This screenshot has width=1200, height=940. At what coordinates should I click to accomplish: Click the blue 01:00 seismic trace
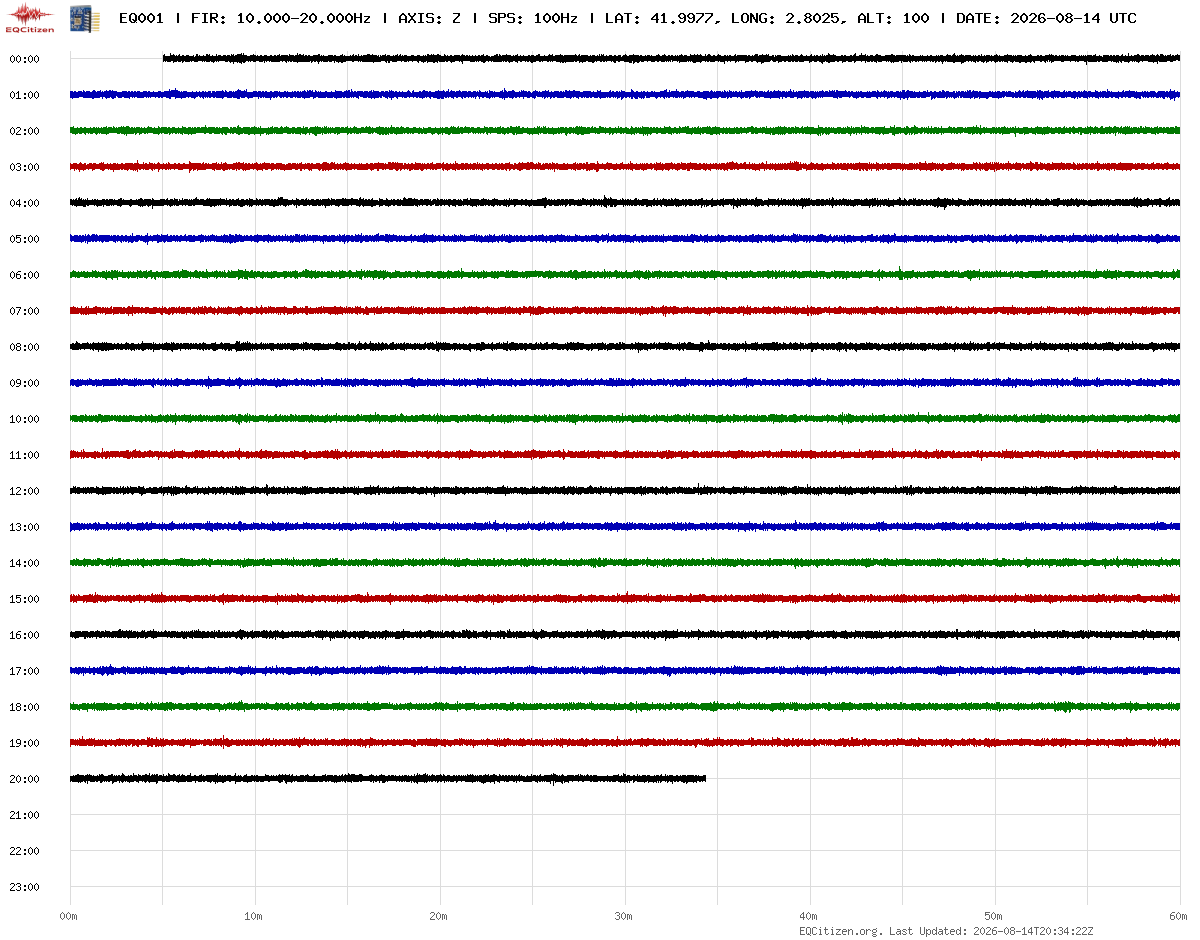coord(625,95)
